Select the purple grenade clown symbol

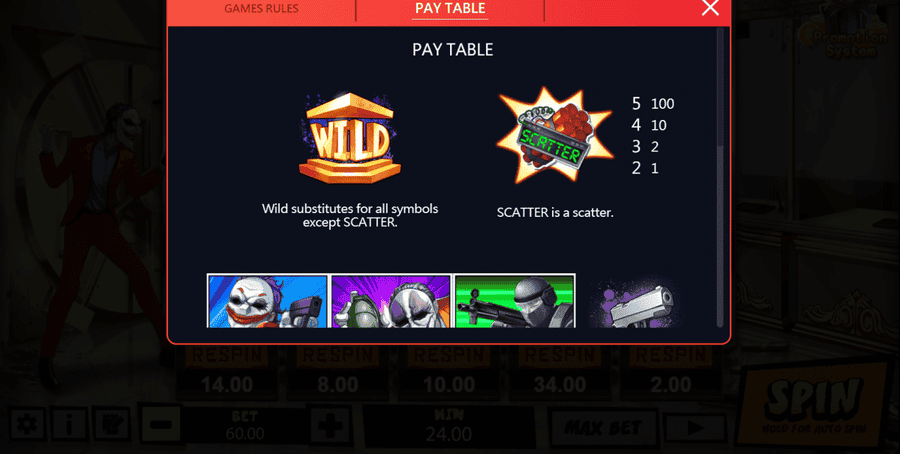tap(391, 301)
